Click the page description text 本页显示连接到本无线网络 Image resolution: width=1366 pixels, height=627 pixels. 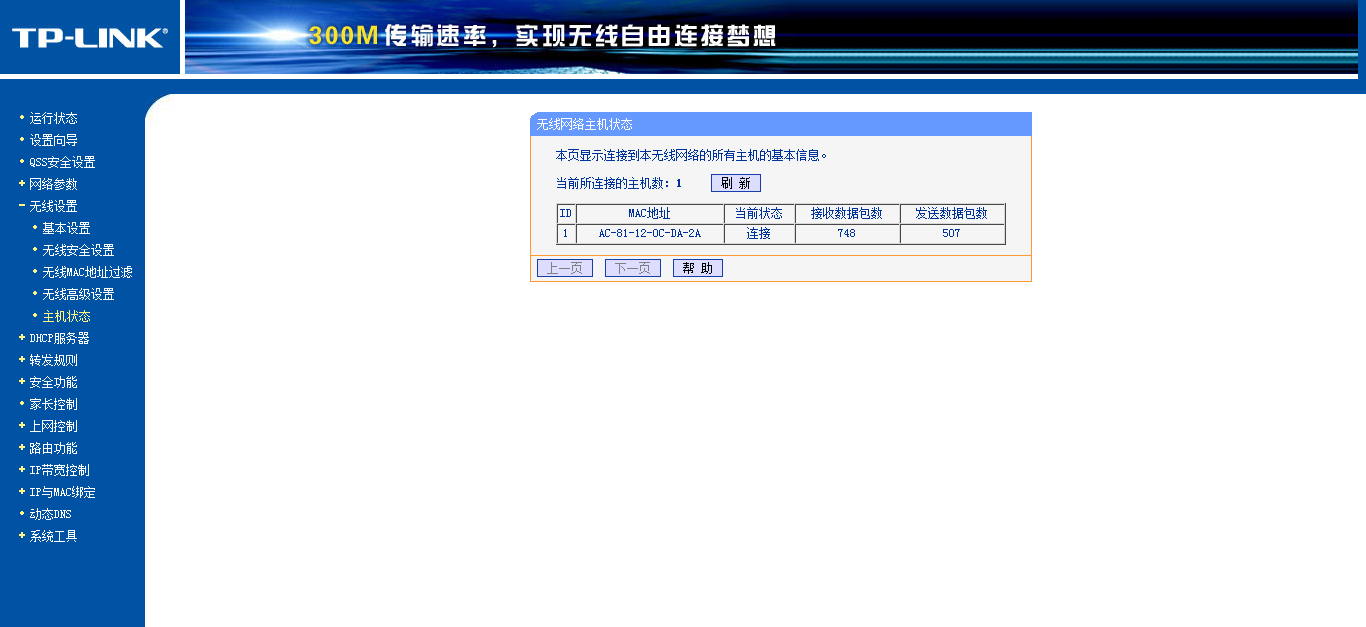click(692, 156)
